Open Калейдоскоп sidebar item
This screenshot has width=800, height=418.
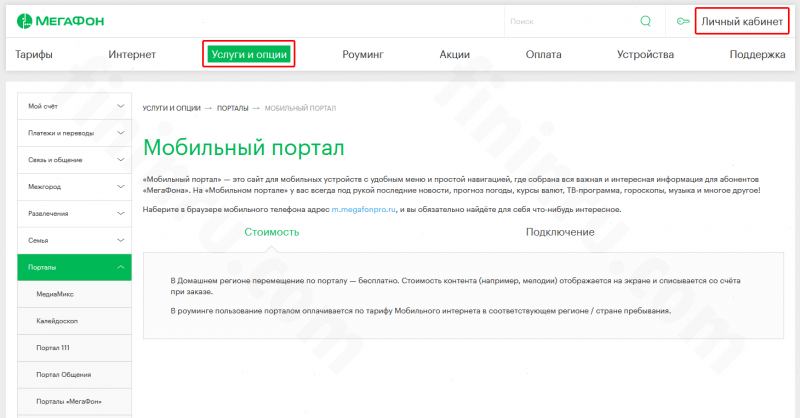click(74, 321)
